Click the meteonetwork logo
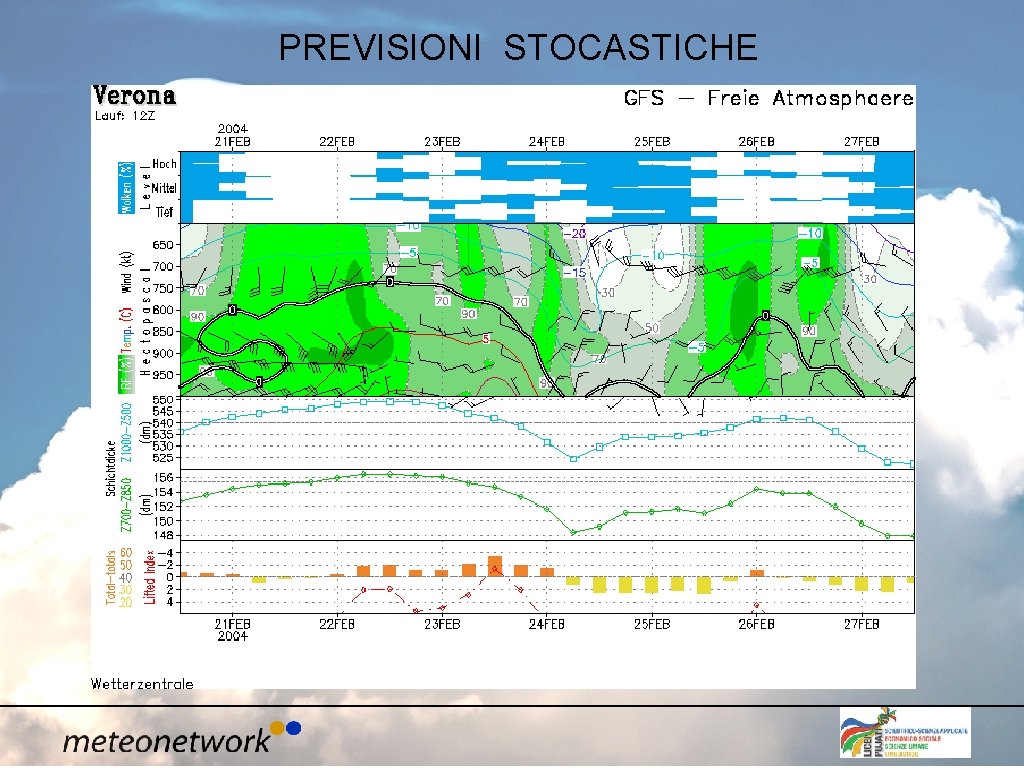The height and width of the screenshot is (768, 1024). point(182,737)
